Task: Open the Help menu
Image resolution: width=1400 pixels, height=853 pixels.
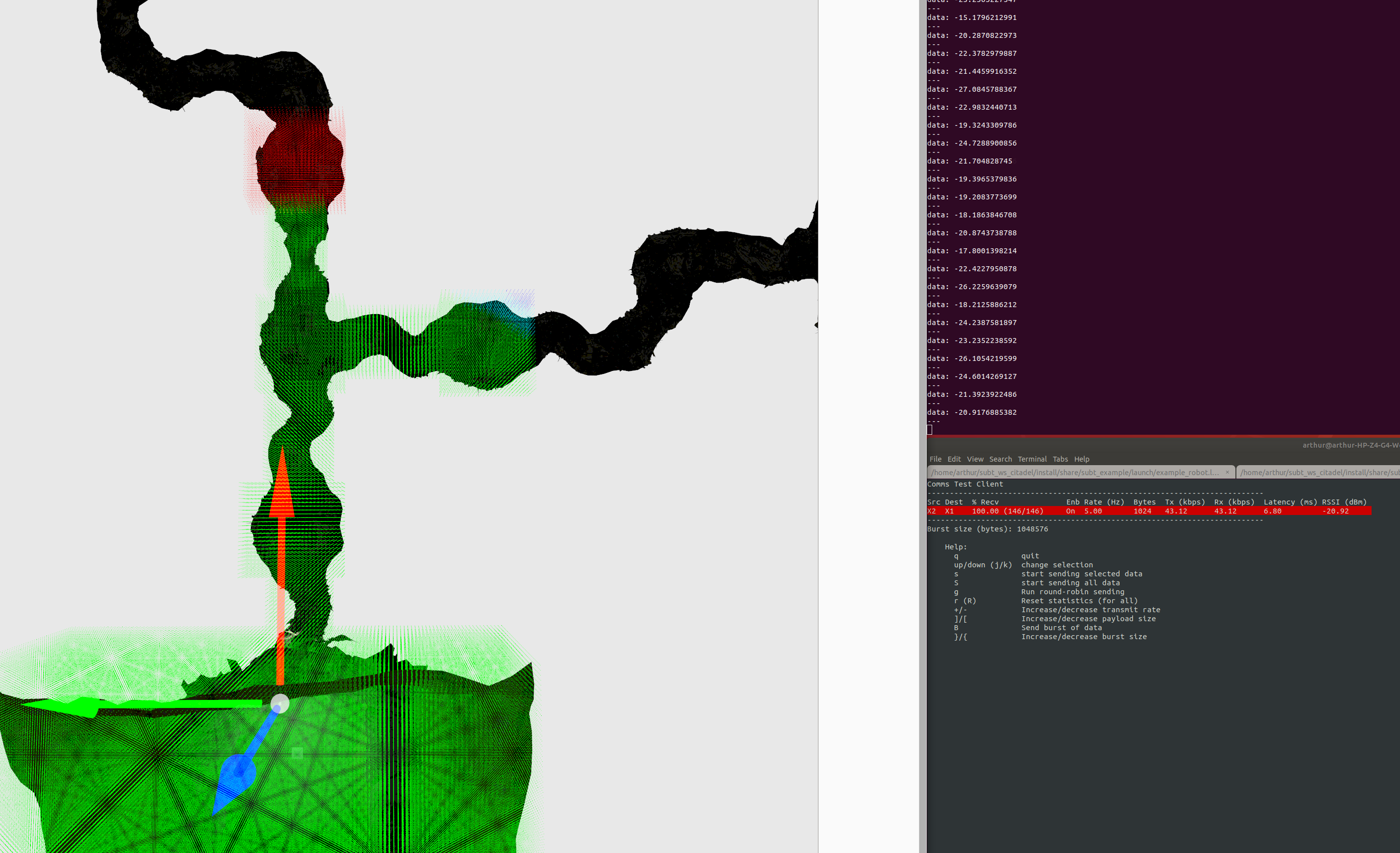Action: (1082, 459)
